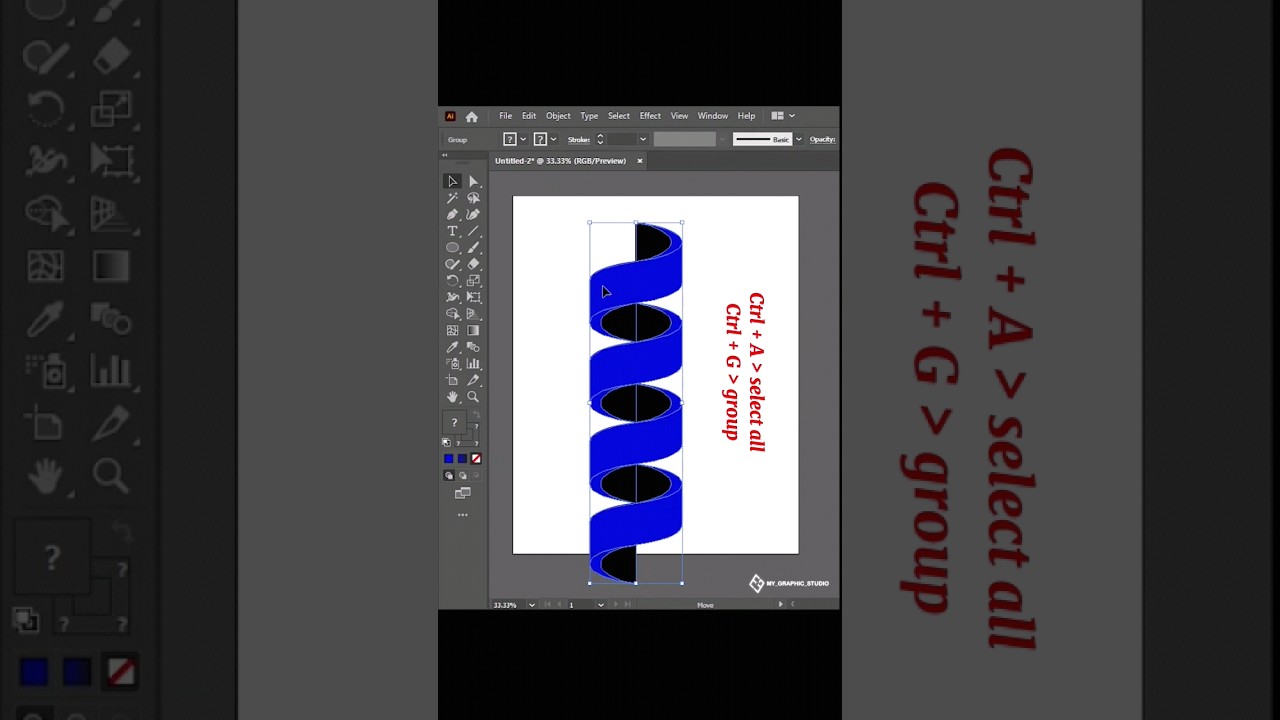Open the Effect menu
The image size is (1280, 720).
650,116
